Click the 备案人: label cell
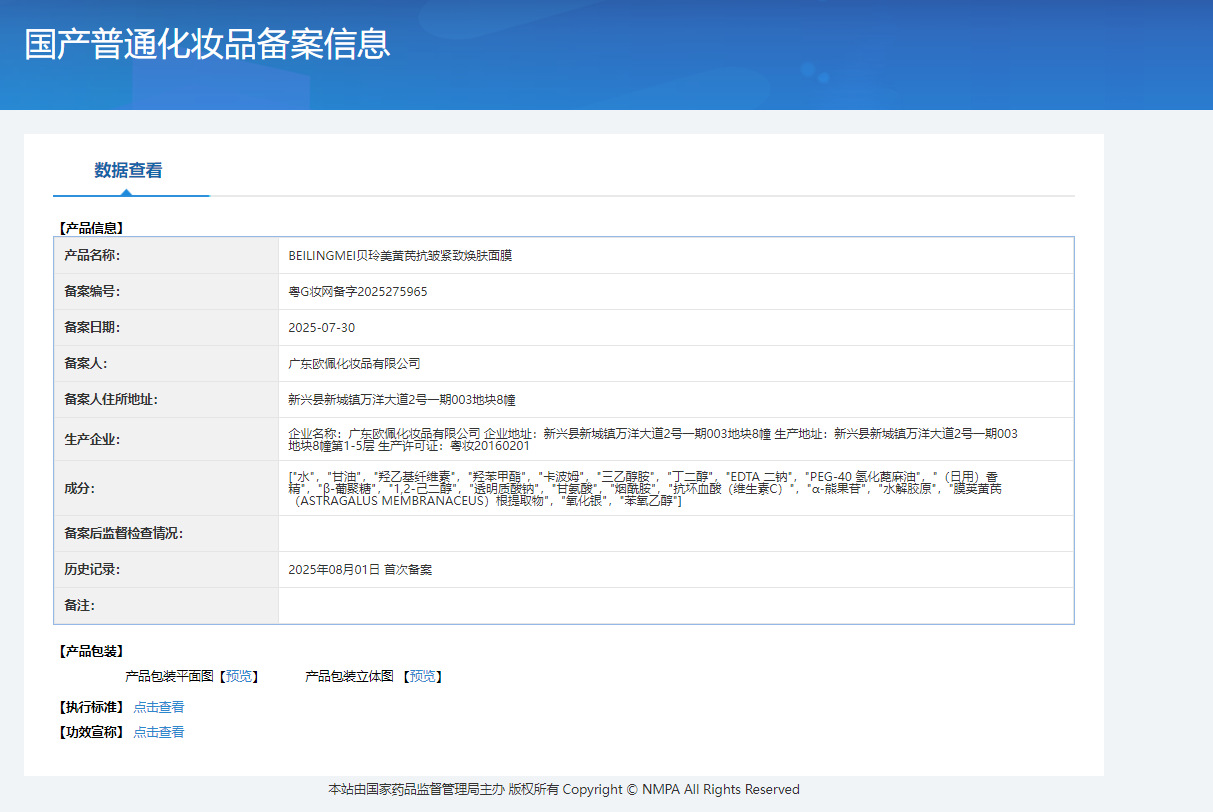1213x812 pixels. pos(166,364)
